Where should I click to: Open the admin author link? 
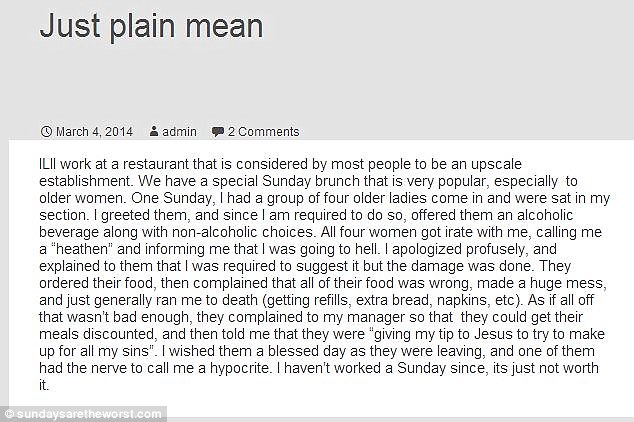pyautogui.click(x=180, y=132)
